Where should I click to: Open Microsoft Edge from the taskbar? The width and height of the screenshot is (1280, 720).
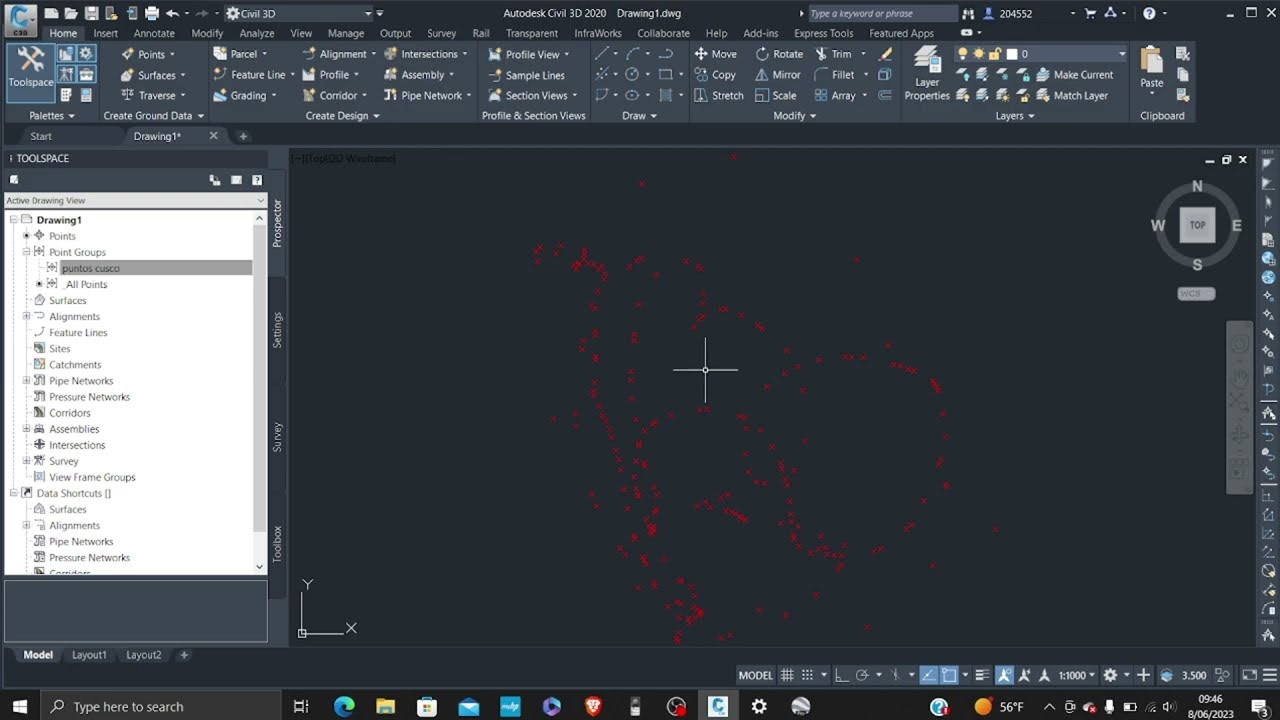[x=344, y=706]
